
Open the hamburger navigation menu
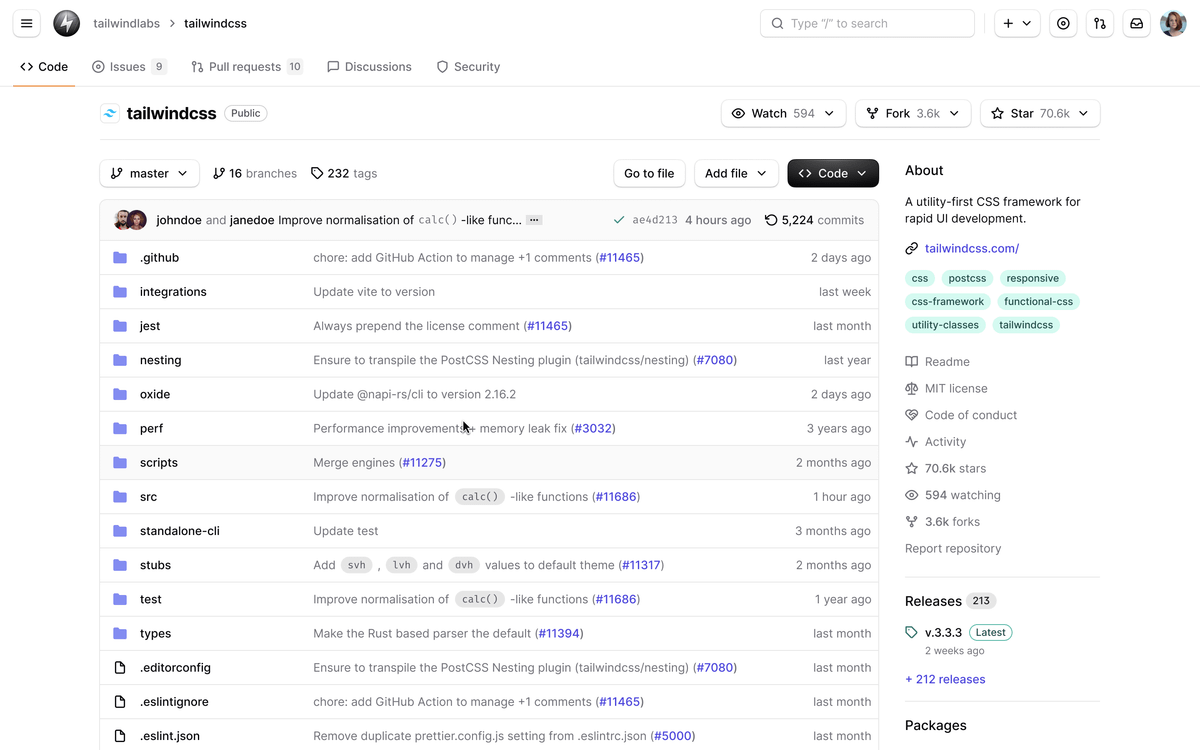tap(27, 23)
